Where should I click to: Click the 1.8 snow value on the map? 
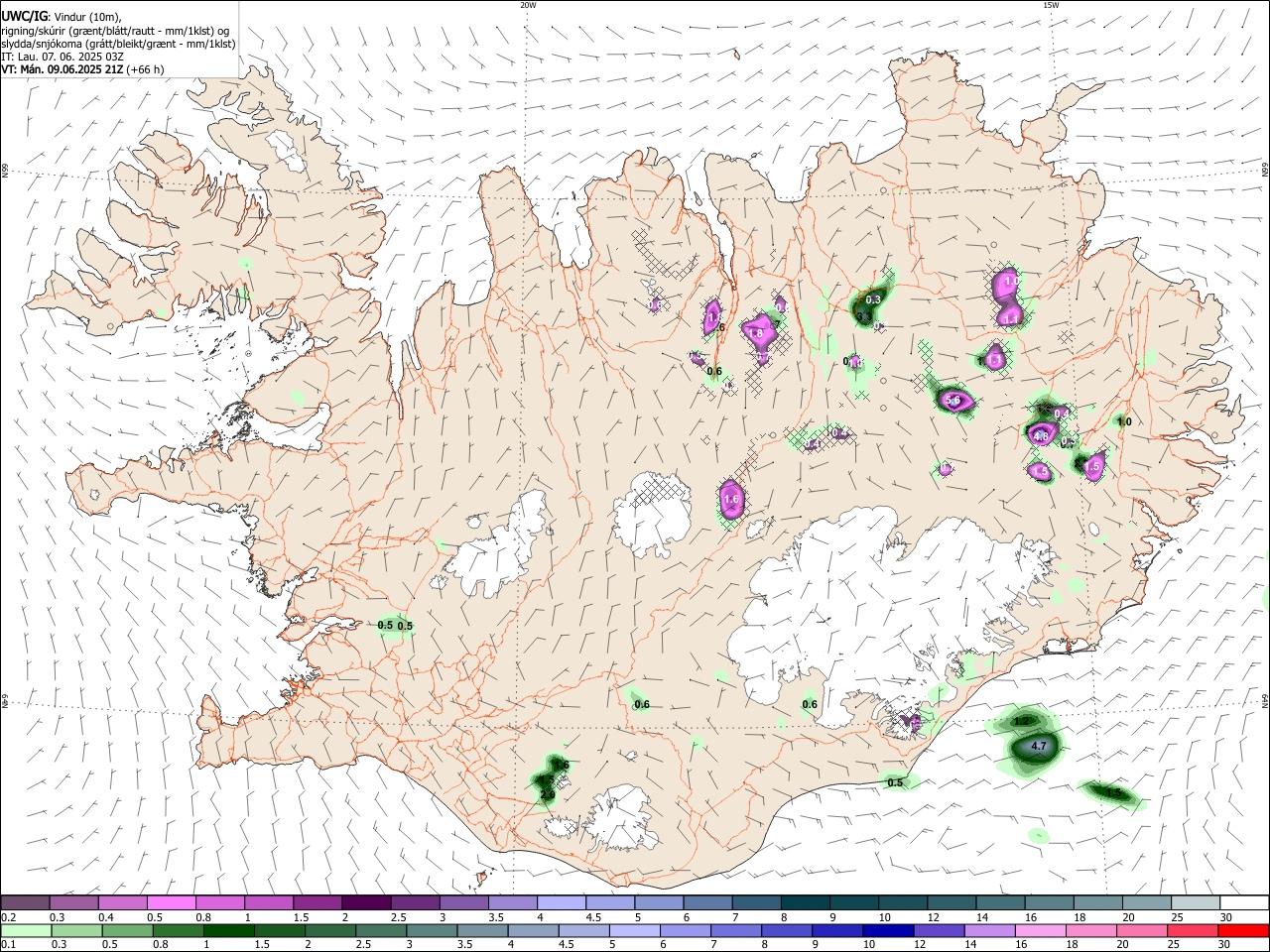click(756, 334)
